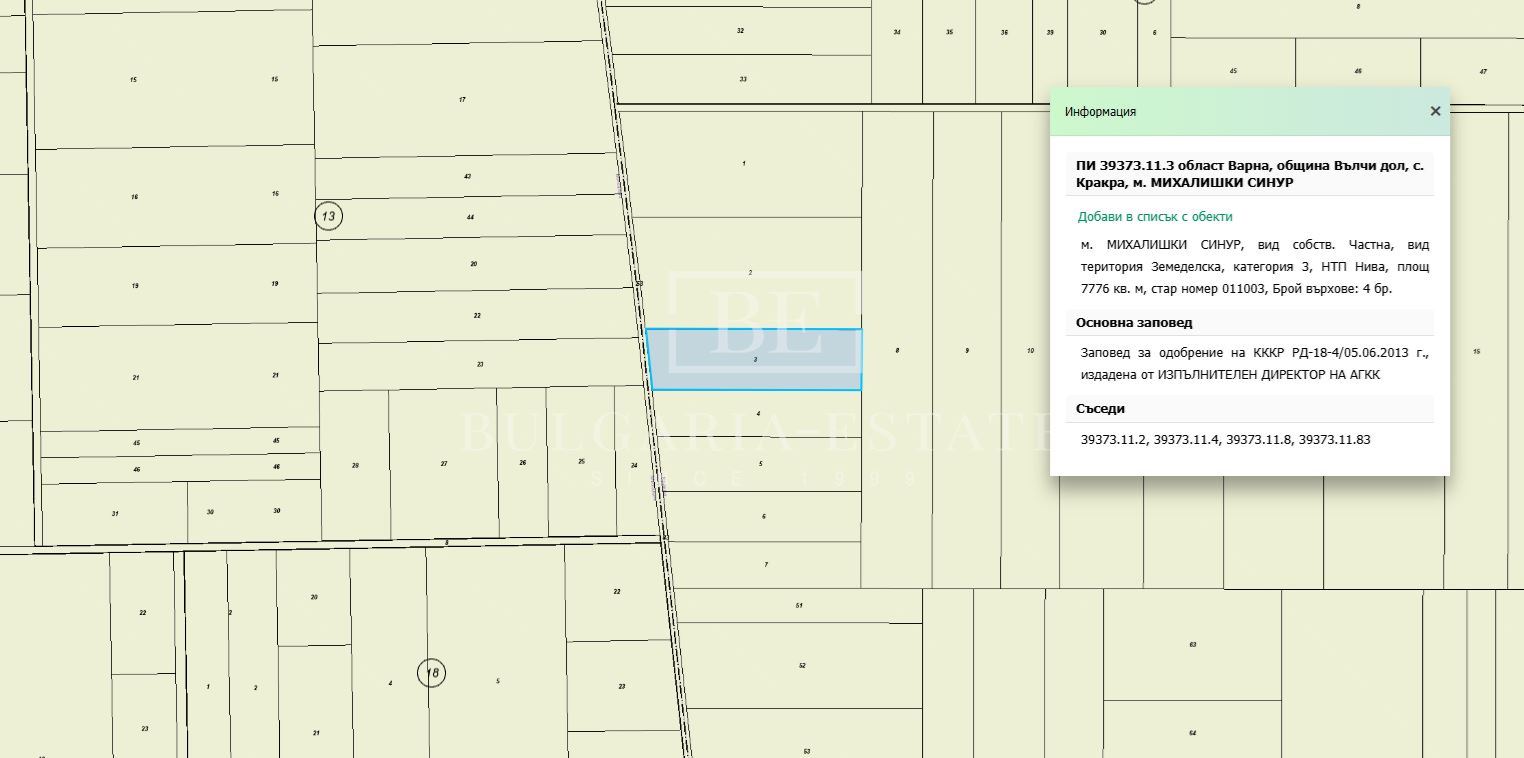This screenshot has height=758, width=1524.
Task: Click the 'Основна заповед' section header
Action: (x=1134, y=323)
